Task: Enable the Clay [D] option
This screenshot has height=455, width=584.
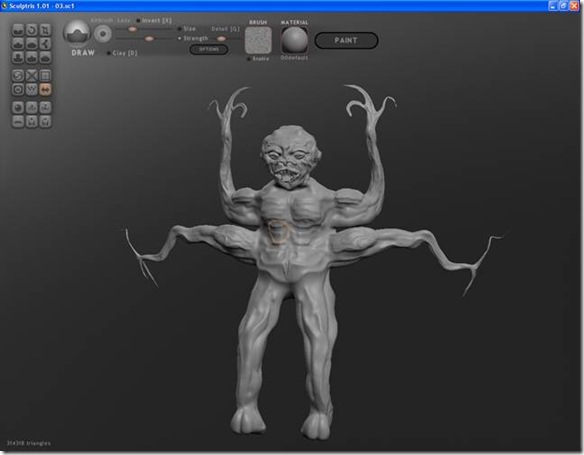Action: 122,53
